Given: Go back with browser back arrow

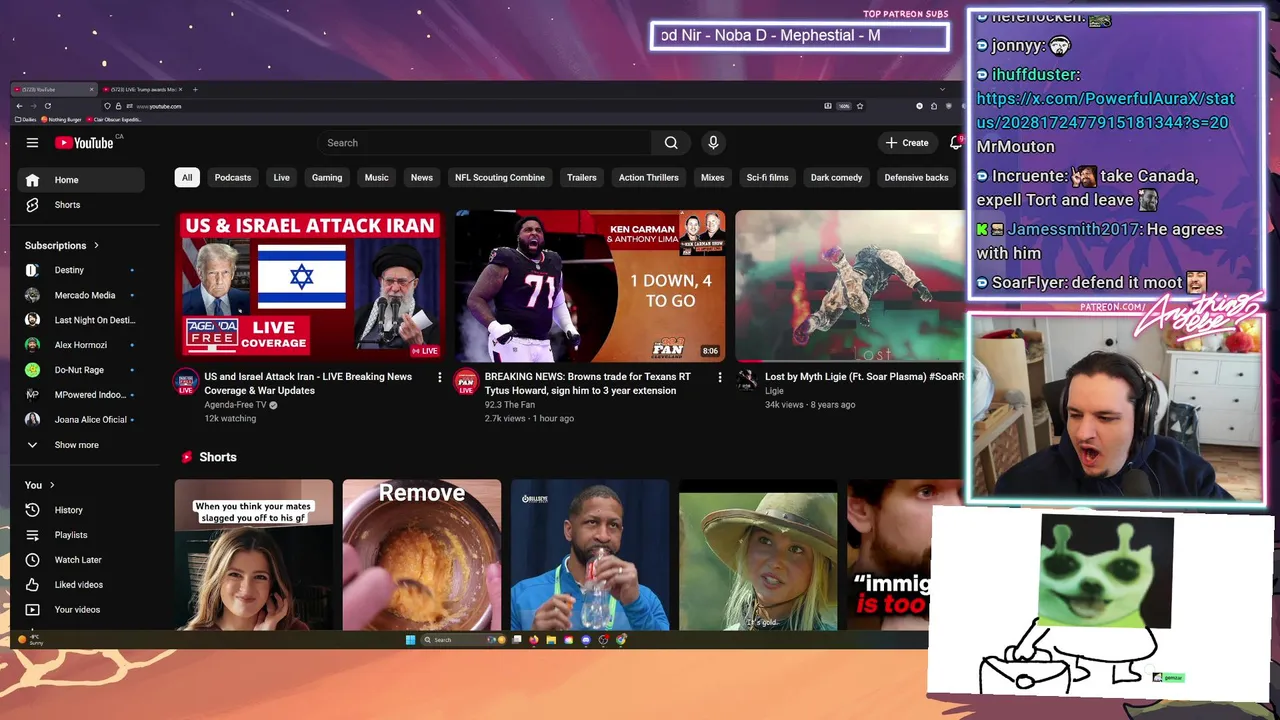Looking at the screenshot, I should click(x=19, y=106).
